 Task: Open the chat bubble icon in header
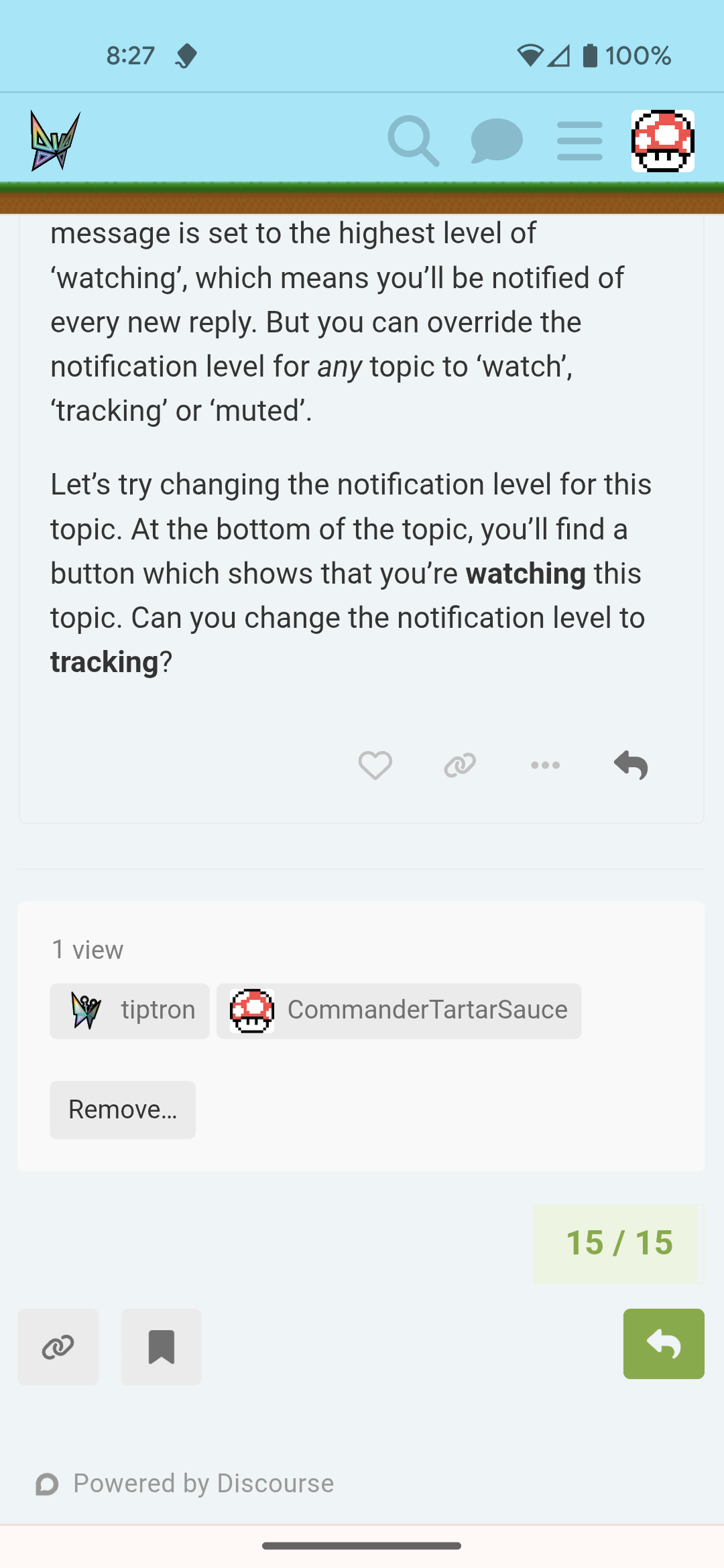pos(496,141)
